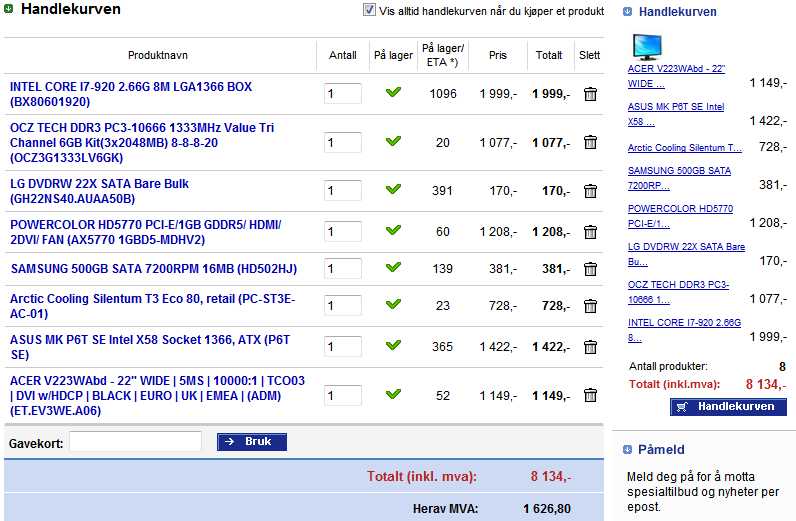
Task: Delete the INTEL CORE I7-920 item via trash icon
Action: point(590,94)
